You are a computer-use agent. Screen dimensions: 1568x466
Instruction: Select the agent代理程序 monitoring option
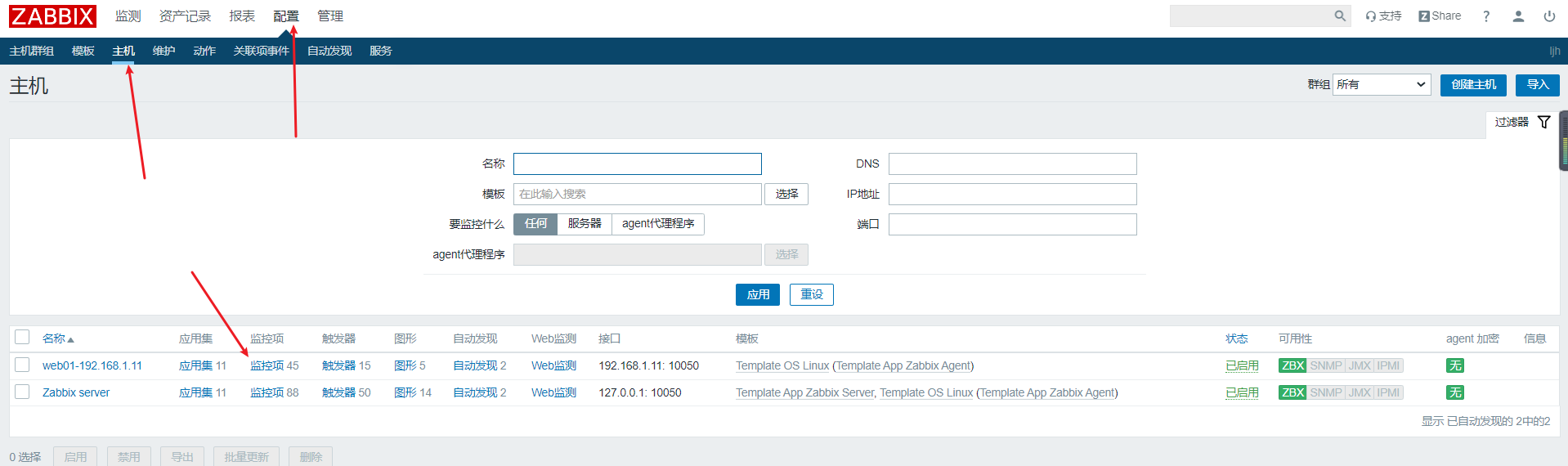tap(658, 224)
